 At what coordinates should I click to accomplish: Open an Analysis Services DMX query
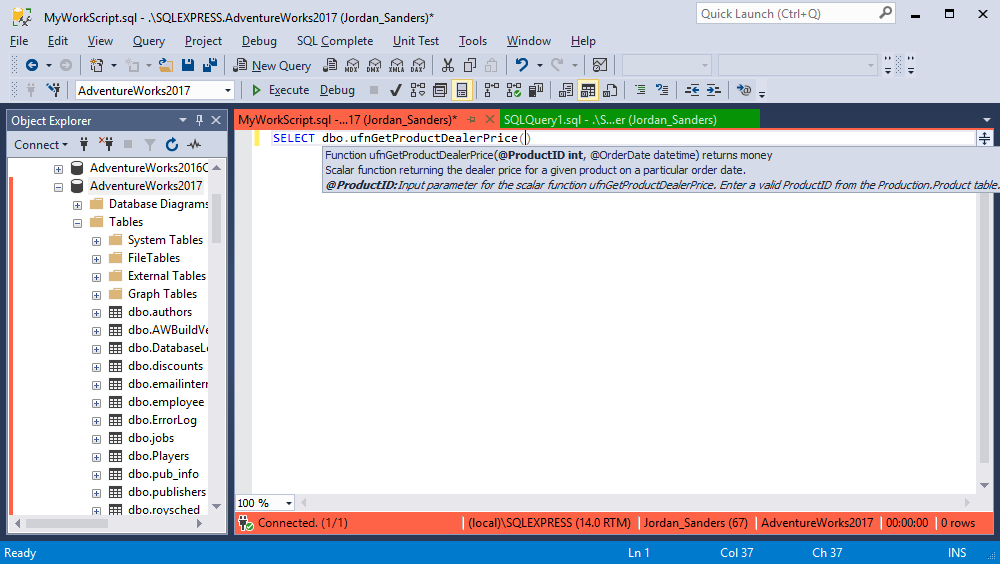(374, 65)
